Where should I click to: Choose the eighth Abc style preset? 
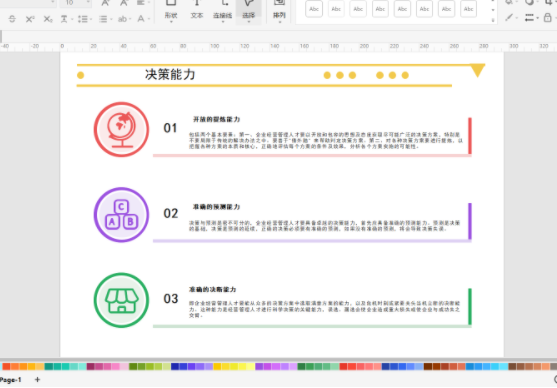[x=469, y=9]
